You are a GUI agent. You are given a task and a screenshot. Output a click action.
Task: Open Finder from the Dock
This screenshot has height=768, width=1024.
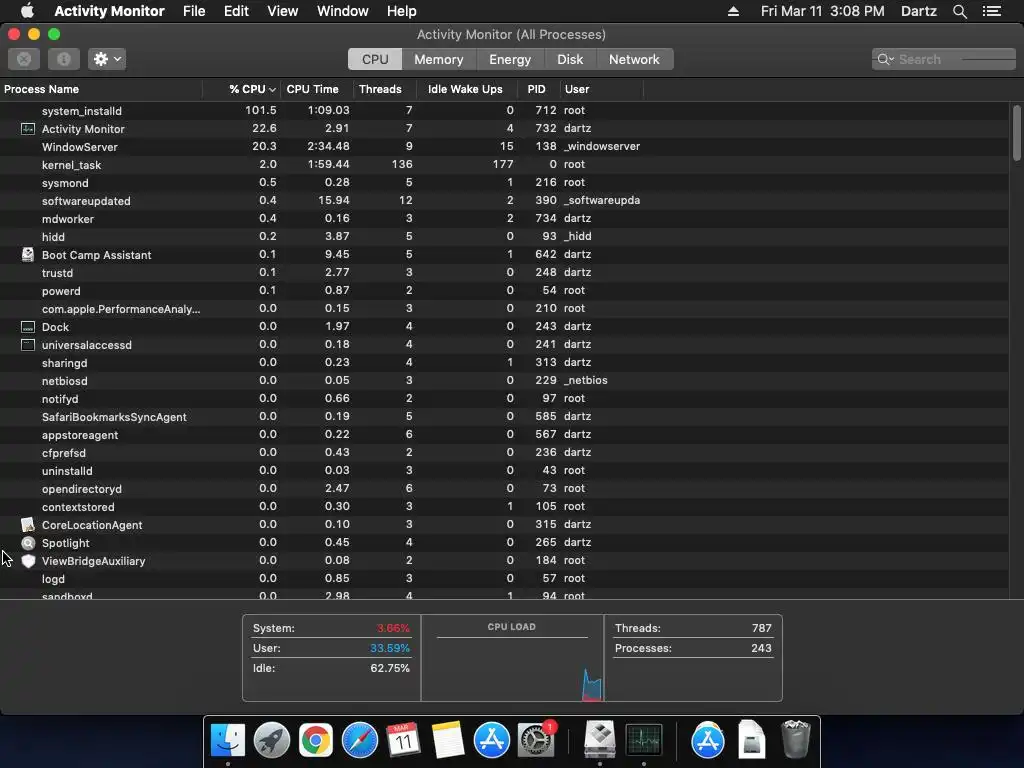228,740
